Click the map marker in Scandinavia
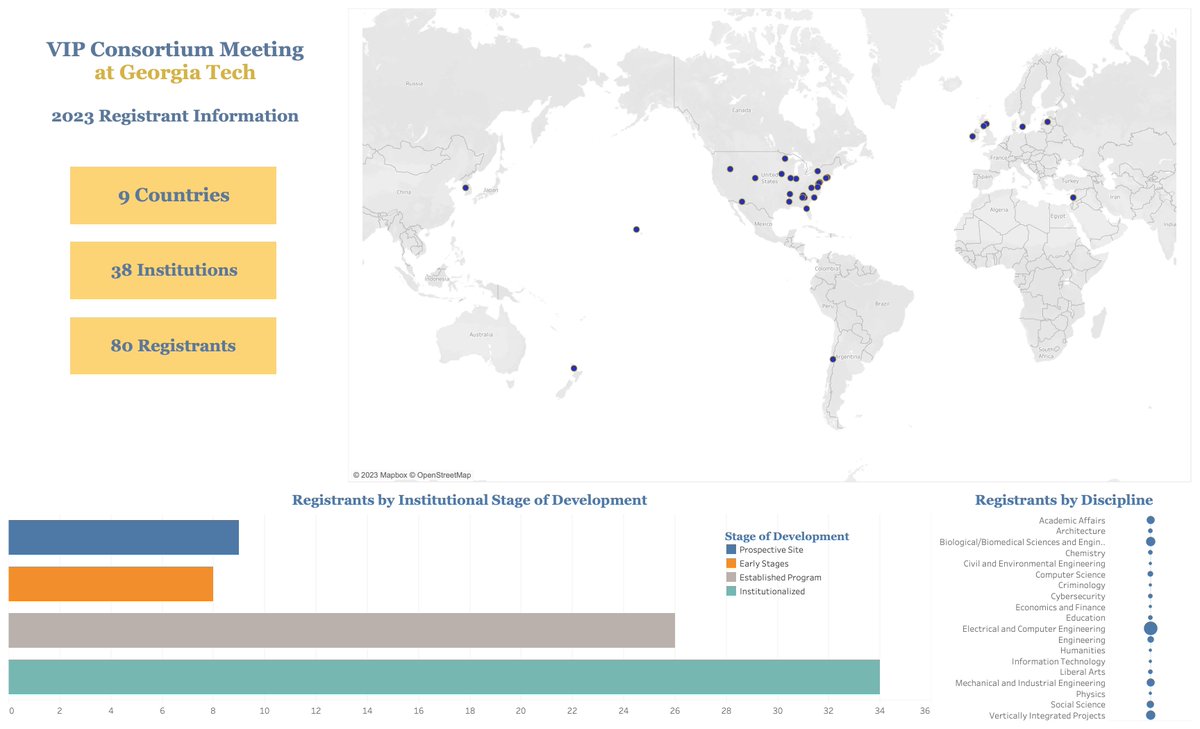This screenshot has width=1200, height=729. pyautogui.click(x=1021, y=125)
